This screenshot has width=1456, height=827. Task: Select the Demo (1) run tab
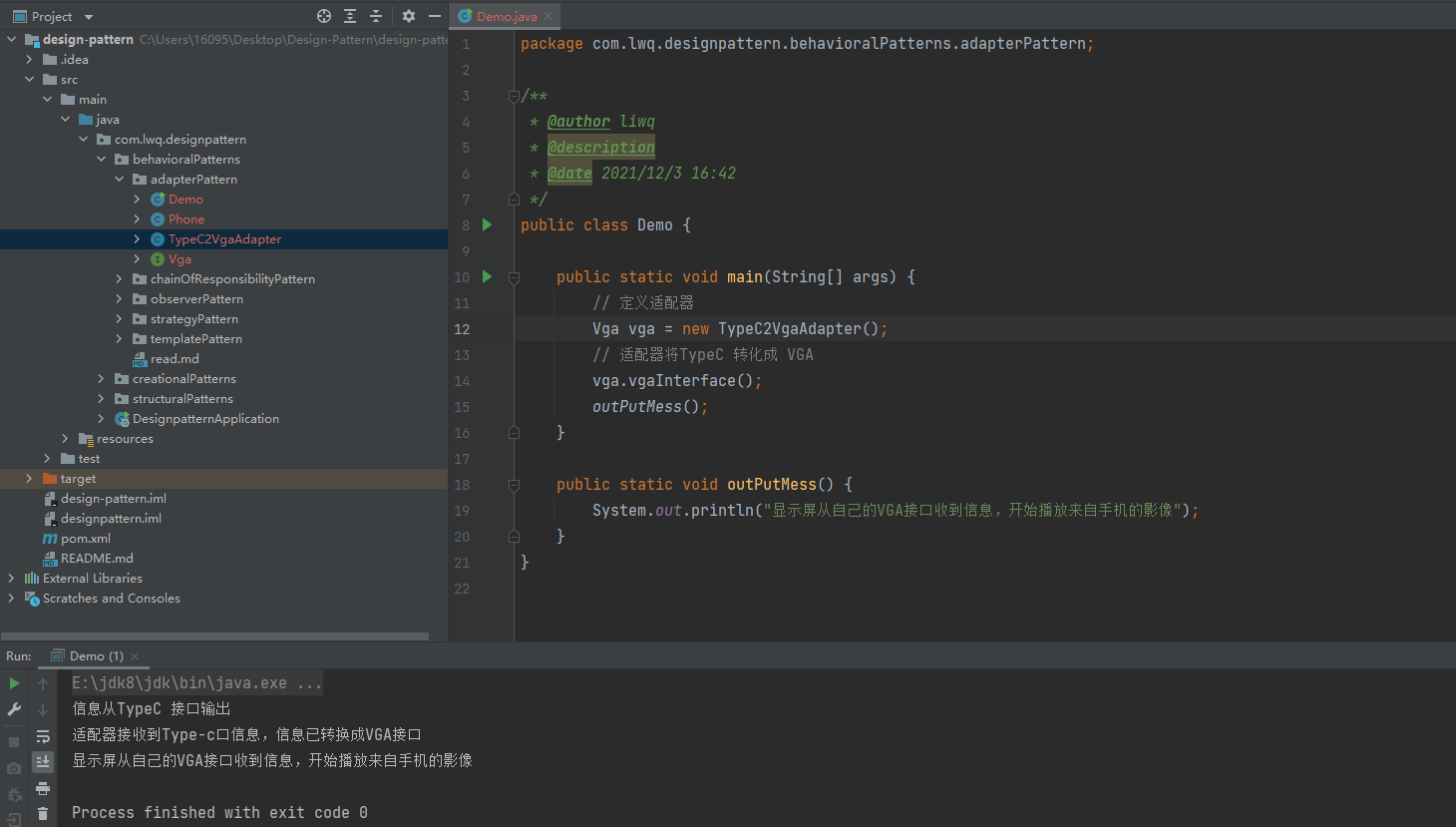pos(96,655)
